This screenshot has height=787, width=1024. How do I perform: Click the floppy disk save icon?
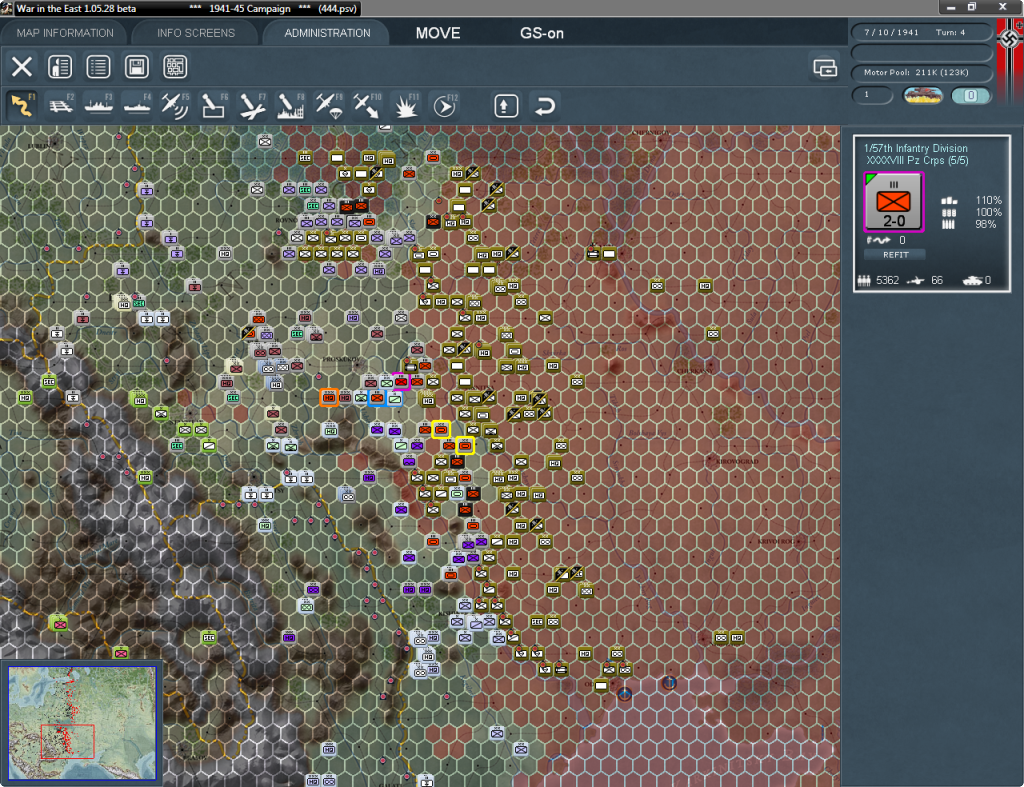pos(136,67)
